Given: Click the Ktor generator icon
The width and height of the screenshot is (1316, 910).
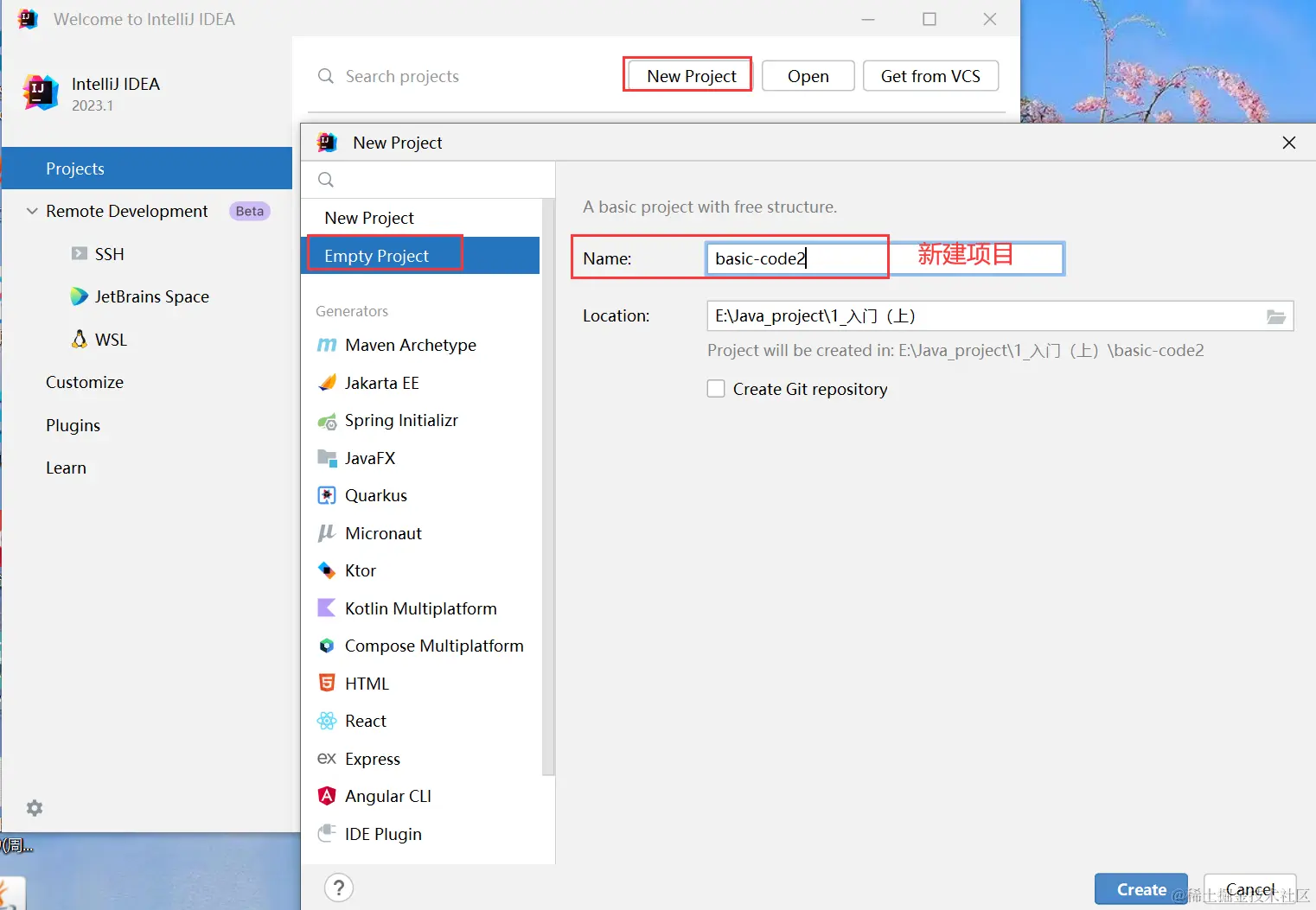Looking at the screenshot, I should [327, 570].
